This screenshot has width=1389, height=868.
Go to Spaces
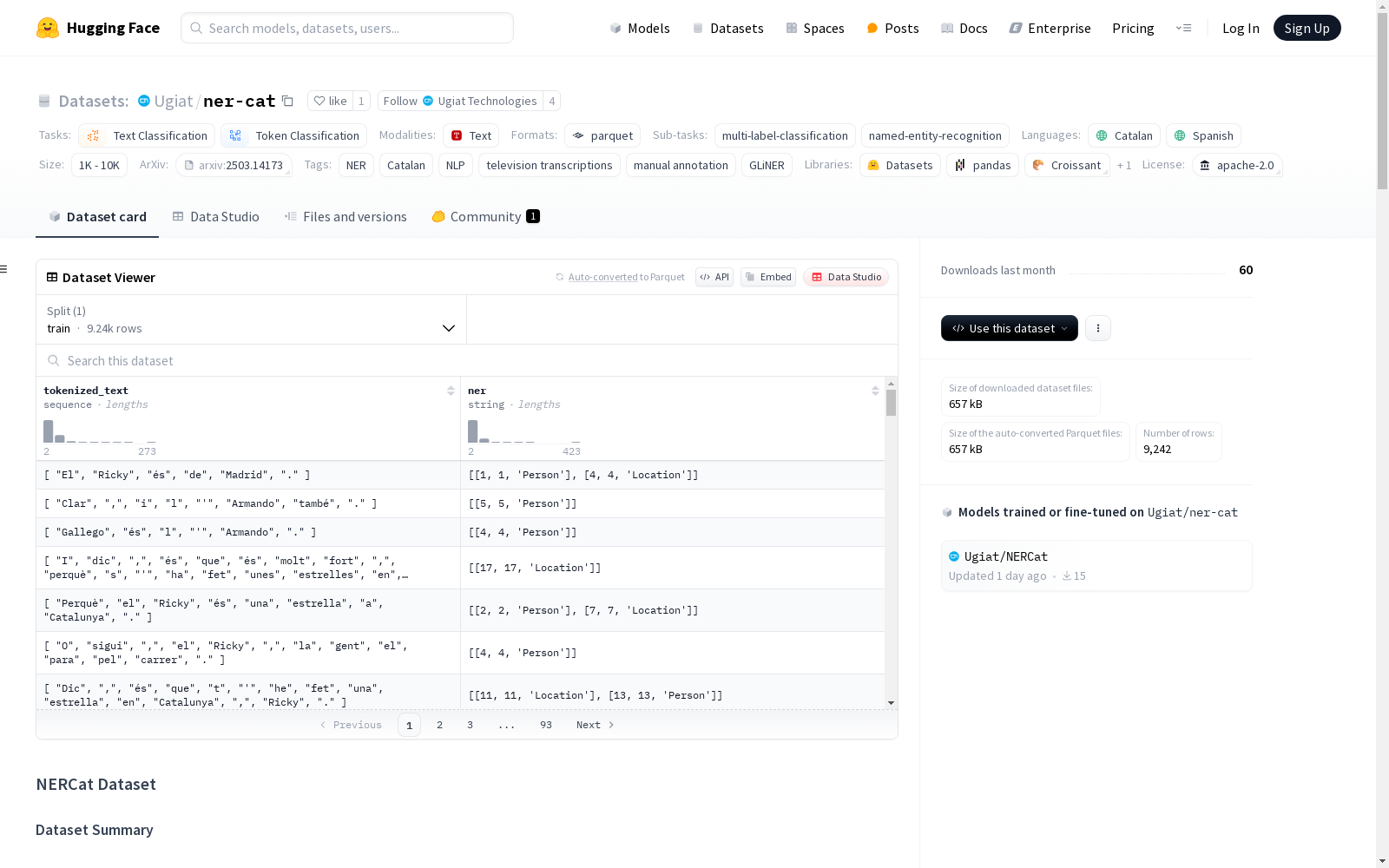[815, 28]
